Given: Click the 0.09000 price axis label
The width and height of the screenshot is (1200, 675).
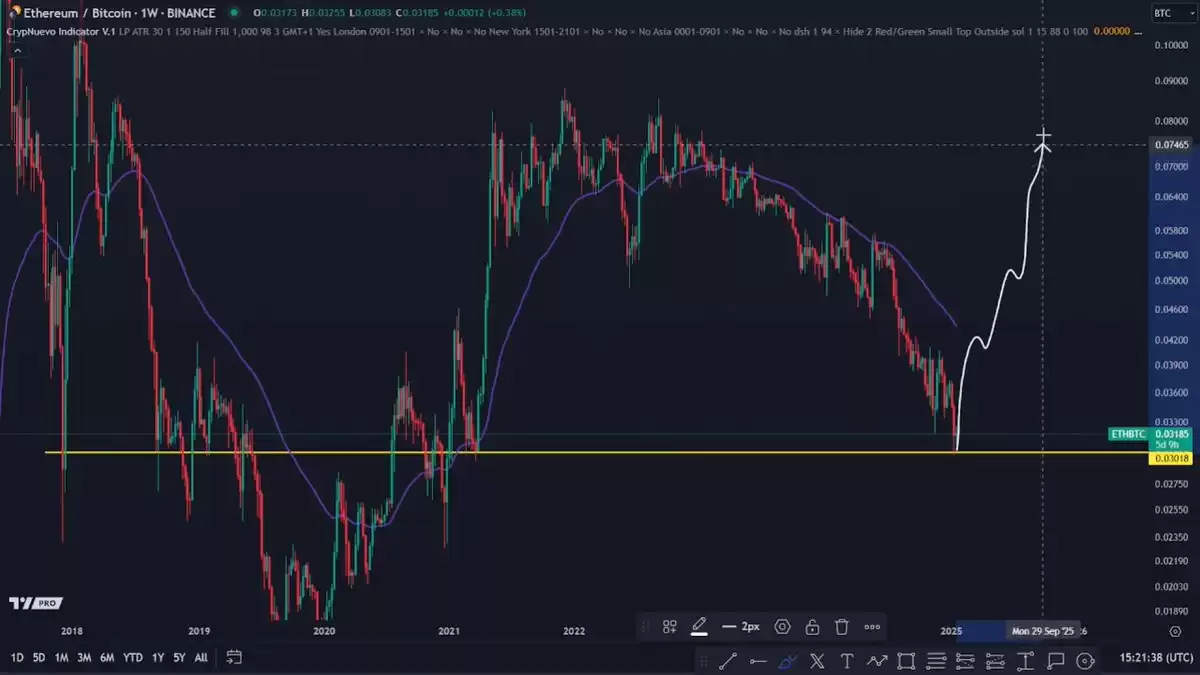Looking at the screenshot, I should click(1171, 82).
